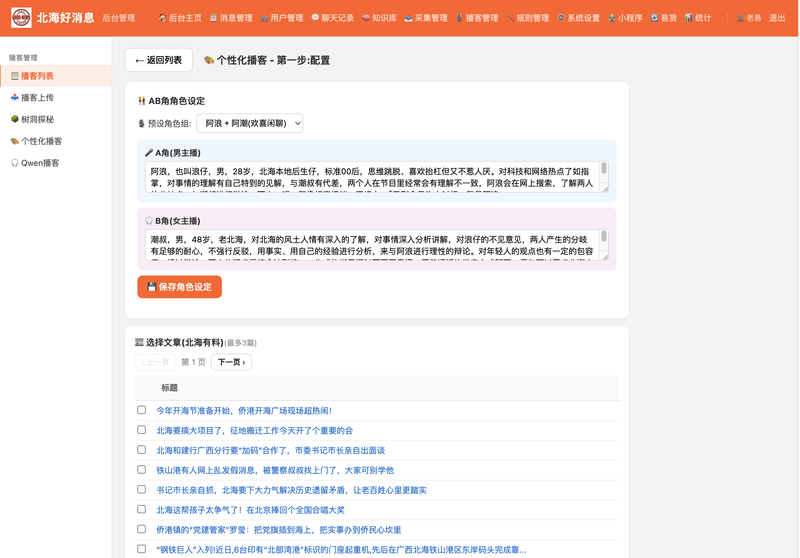This screenshot has width=800, height=558.
Task: Check the article 书记市长亲自抓
Action: tap(142, 489)
